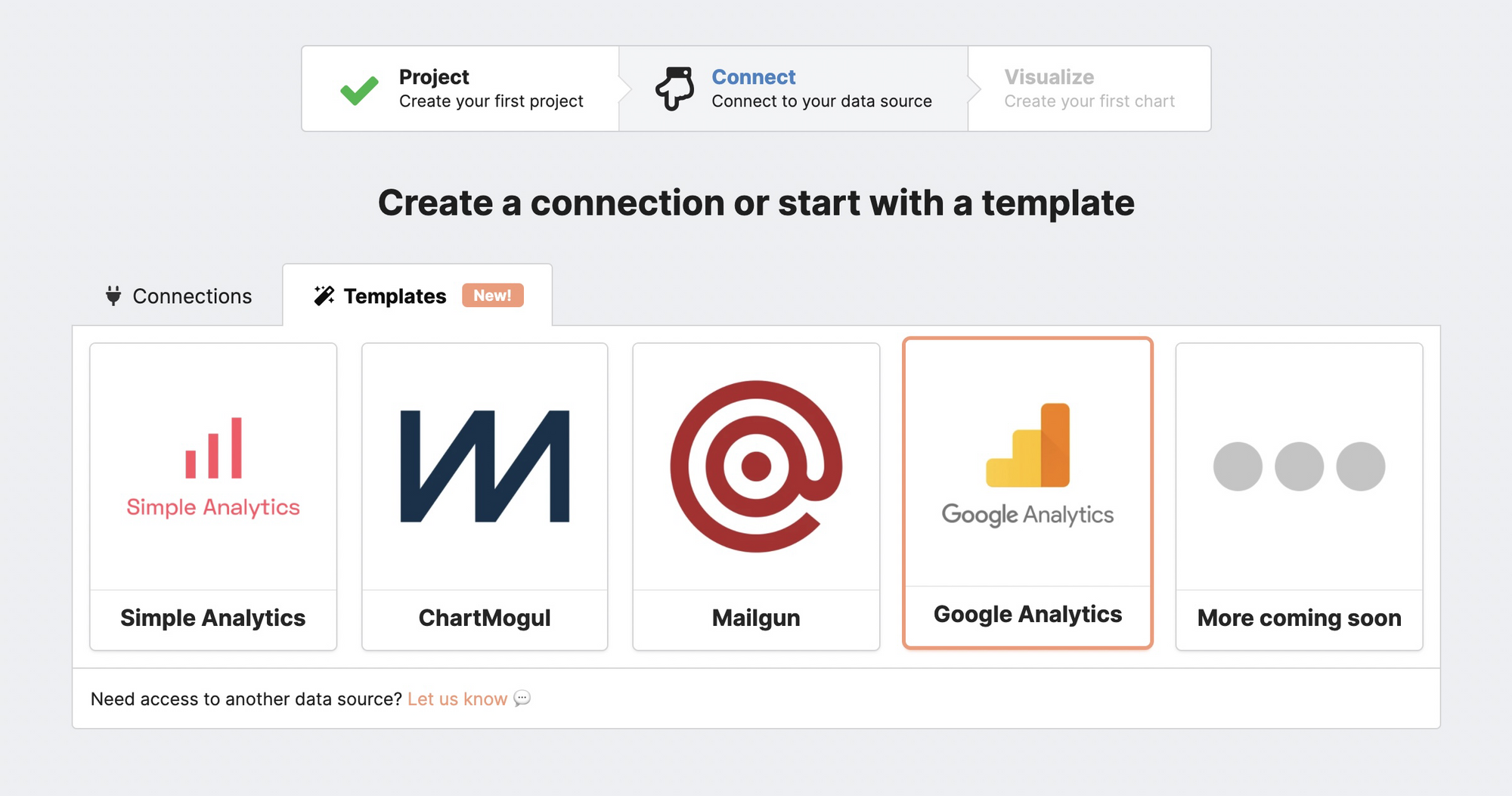Click the pointing hand icon on Connect step

(674, 88)
